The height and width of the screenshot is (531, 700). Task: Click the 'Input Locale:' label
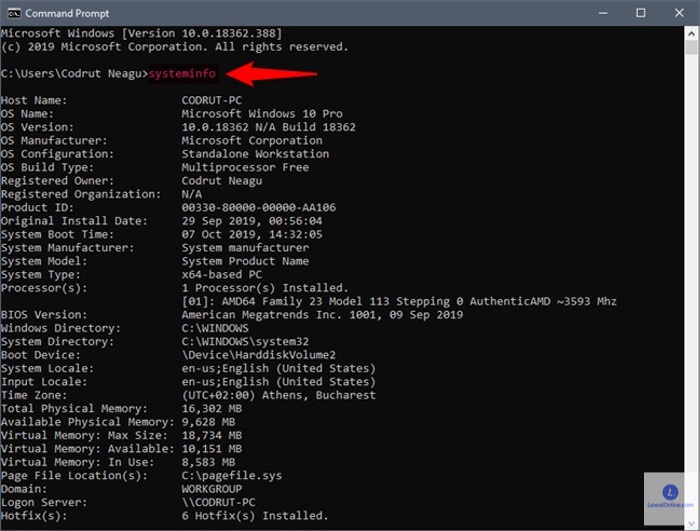tap(44, 381)
